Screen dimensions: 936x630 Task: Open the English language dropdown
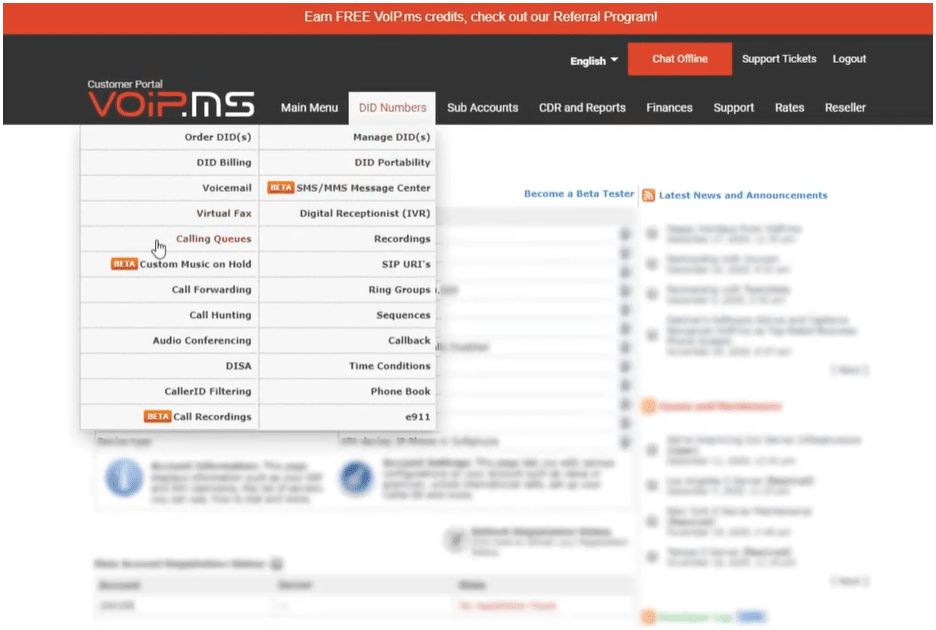pyautogui.click(x=593, y=61)
